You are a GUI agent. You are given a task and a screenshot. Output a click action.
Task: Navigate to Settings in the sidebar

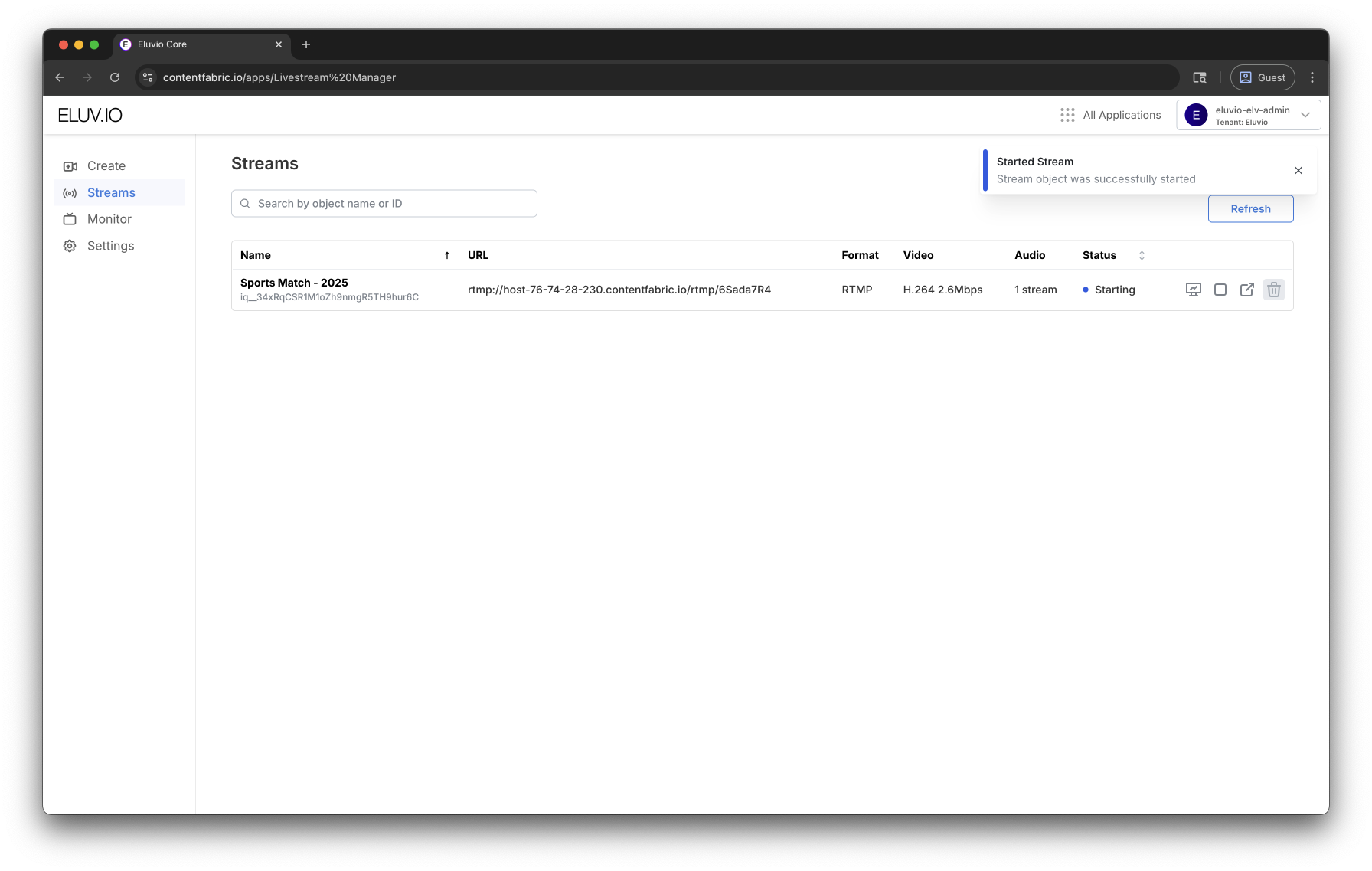111,246
